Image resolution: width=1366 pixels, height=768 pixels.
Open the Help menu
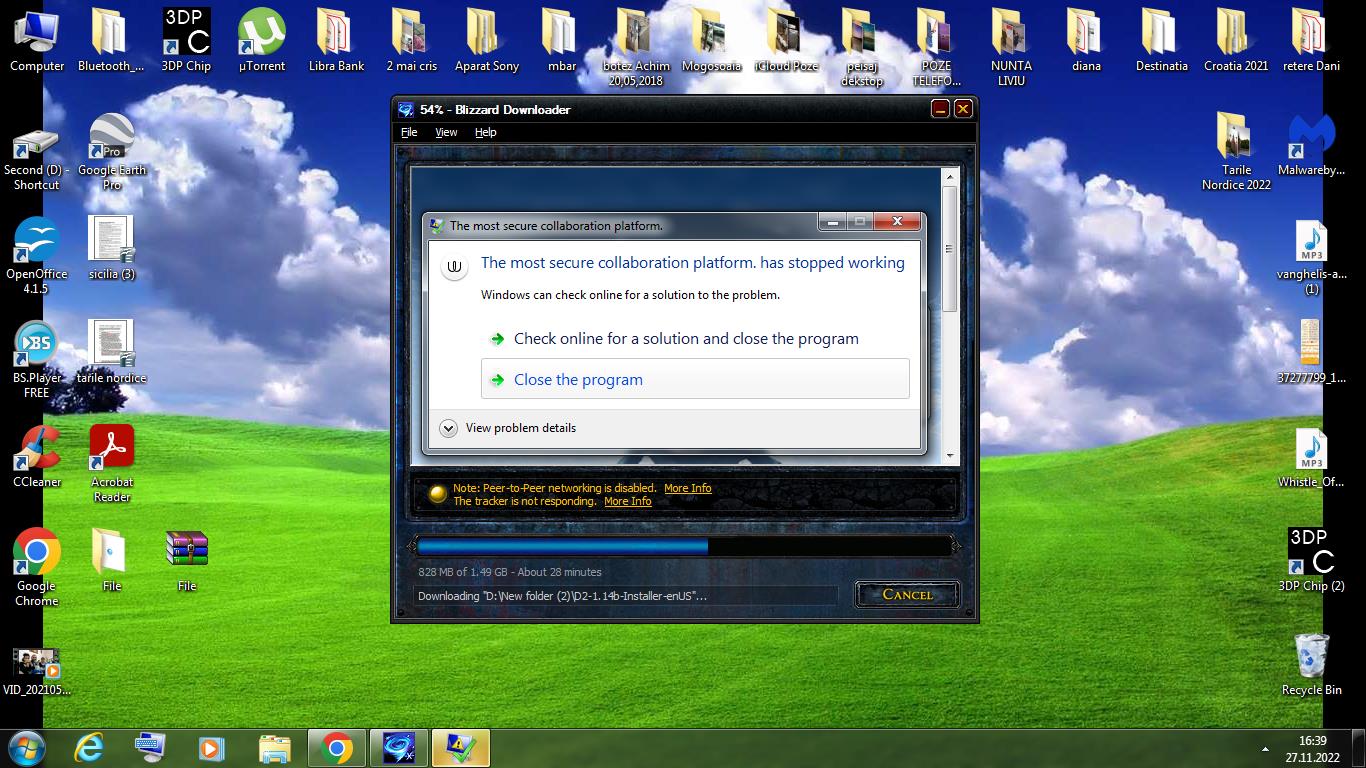tap(485, 132)
